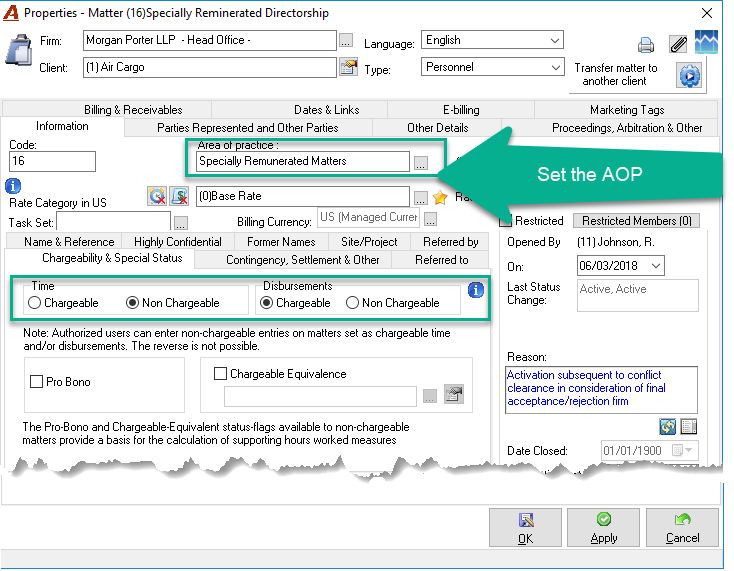Click the gold star icon

440,197
